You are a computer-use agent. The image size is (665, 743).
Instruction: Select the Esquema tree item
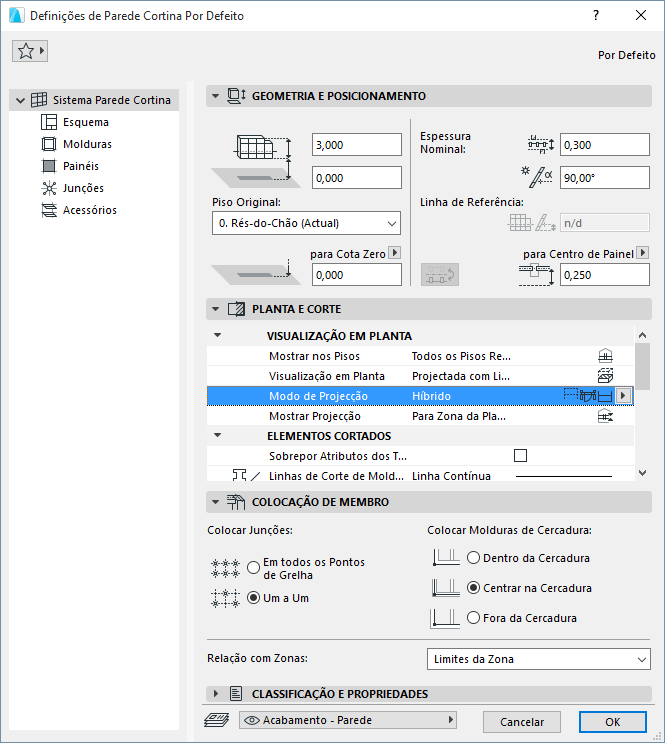click(x=86, y=122)
